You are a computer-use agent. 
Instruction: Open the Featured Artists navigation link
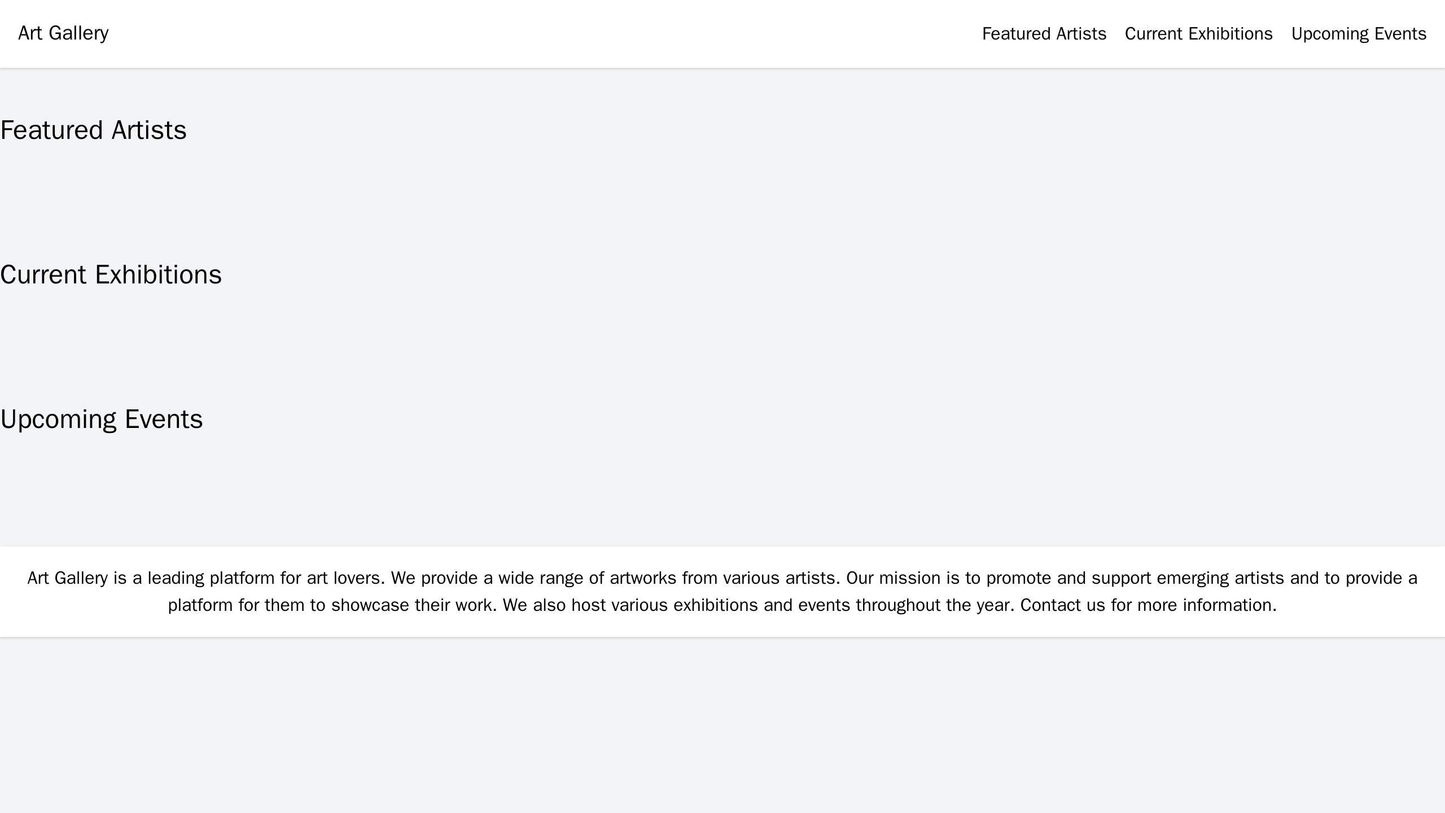pos(1046,32)
